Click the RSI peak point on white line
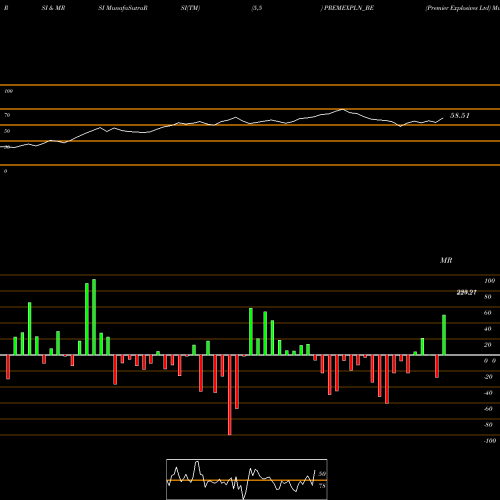The image size is (500, 500). [x=342, y=109]
